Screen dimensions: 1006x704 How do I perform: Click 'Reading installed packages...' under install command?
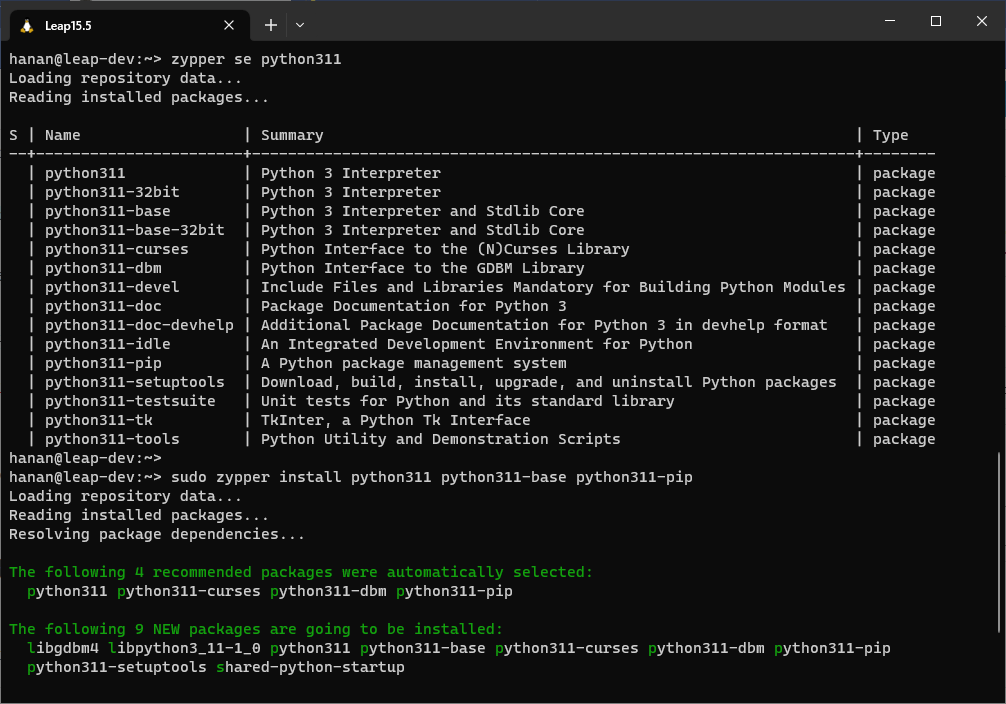[x=139, y=515]
